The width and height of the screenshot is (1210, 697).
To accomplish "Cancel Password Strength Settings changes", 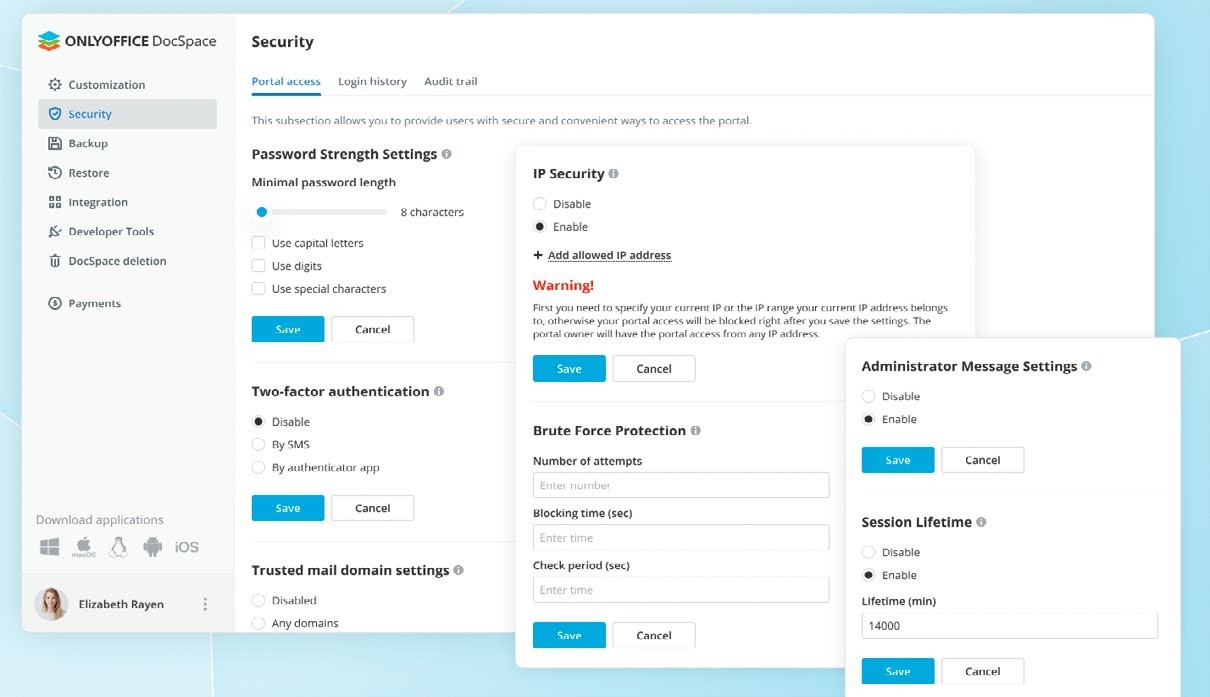I will (373, 329).
